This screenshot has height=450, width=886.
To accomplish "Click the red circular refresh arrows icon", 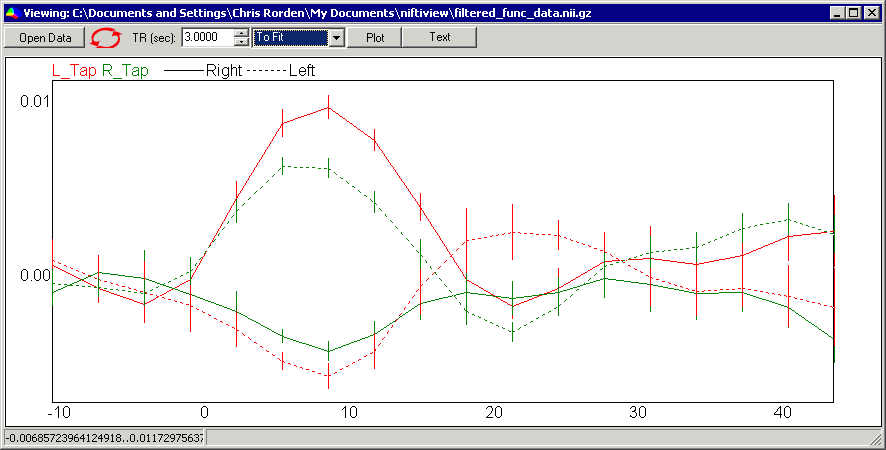I will pyautogui.click(x=106, y=38).
